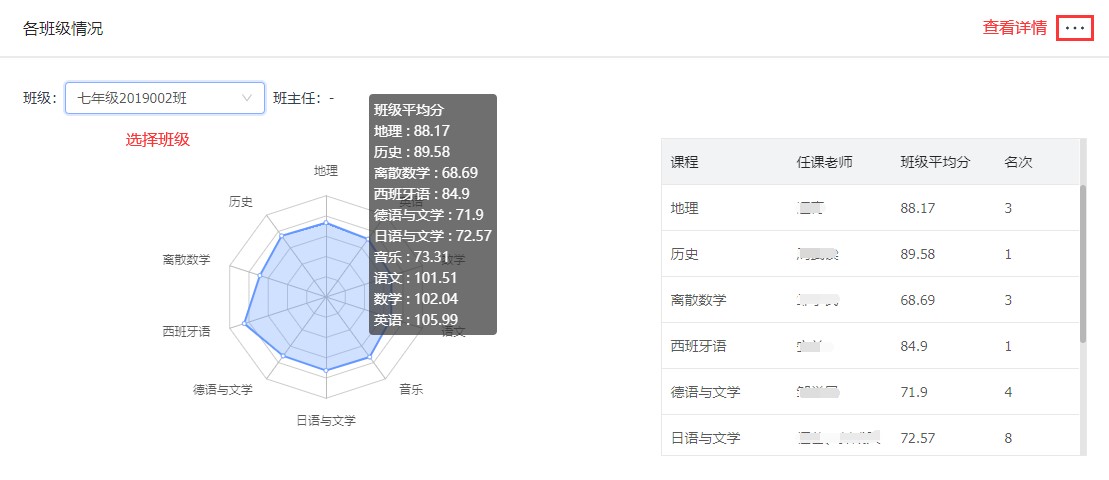Viewport: 1109px width, 480px height.
Task: Expand the 班级 dropdown arrow
Action: pyautogui.click(x=247, y=98)
